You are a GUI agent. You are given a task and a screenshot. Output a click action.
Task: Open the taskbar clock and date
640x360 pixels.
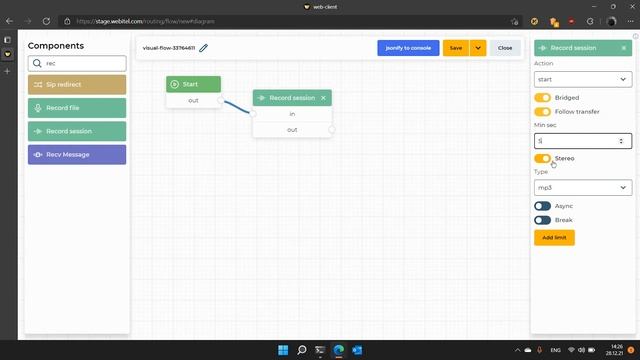(x=614, y=350)
